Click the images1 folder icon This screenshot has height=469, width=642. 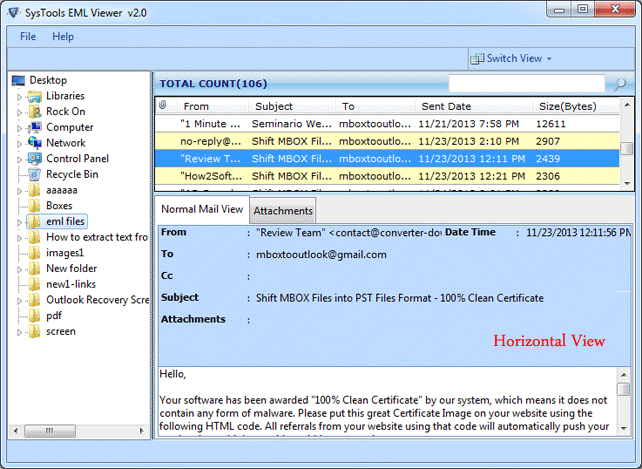pos(35,253)
